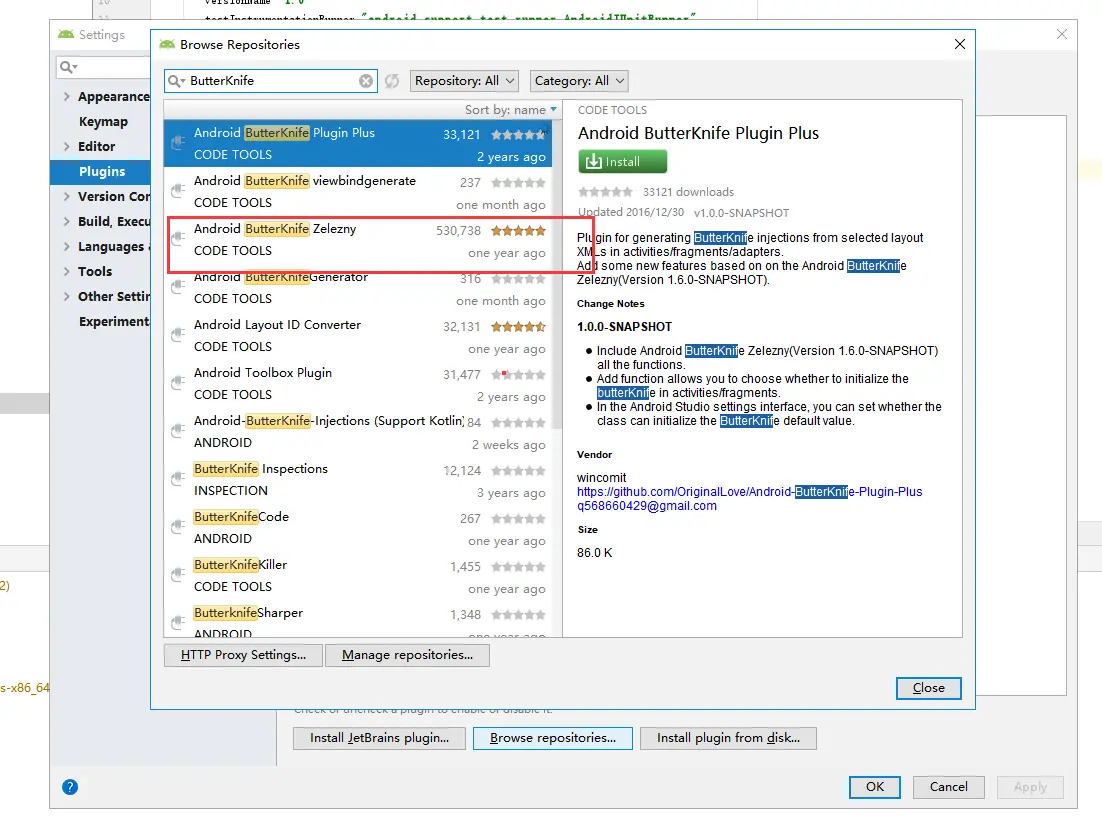Image resolution: width=1102 pixels, height=819 pixels.
Task: Click the ButterKnife search input field
Action: pos(271,81)
